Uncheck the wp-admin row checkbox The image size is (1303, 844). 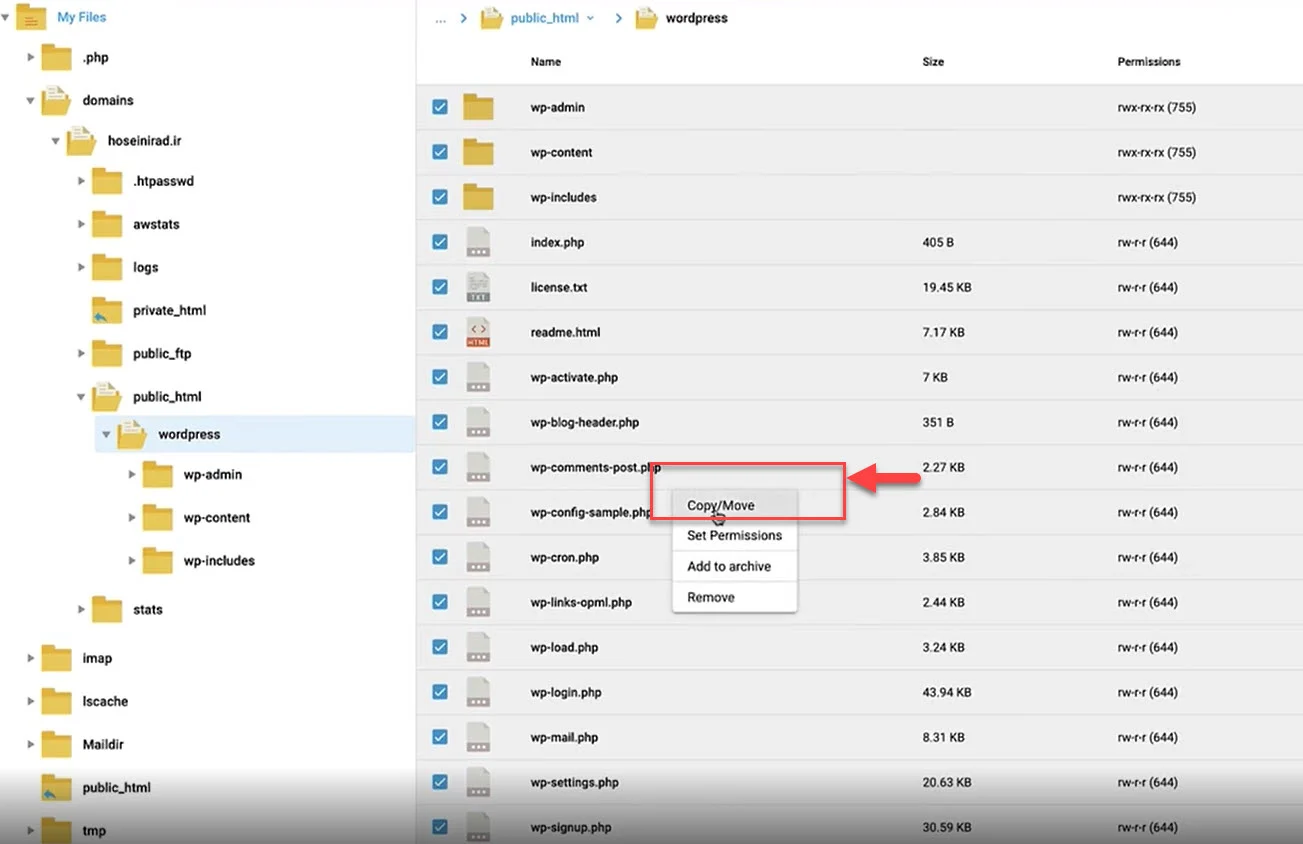[440, 107]
